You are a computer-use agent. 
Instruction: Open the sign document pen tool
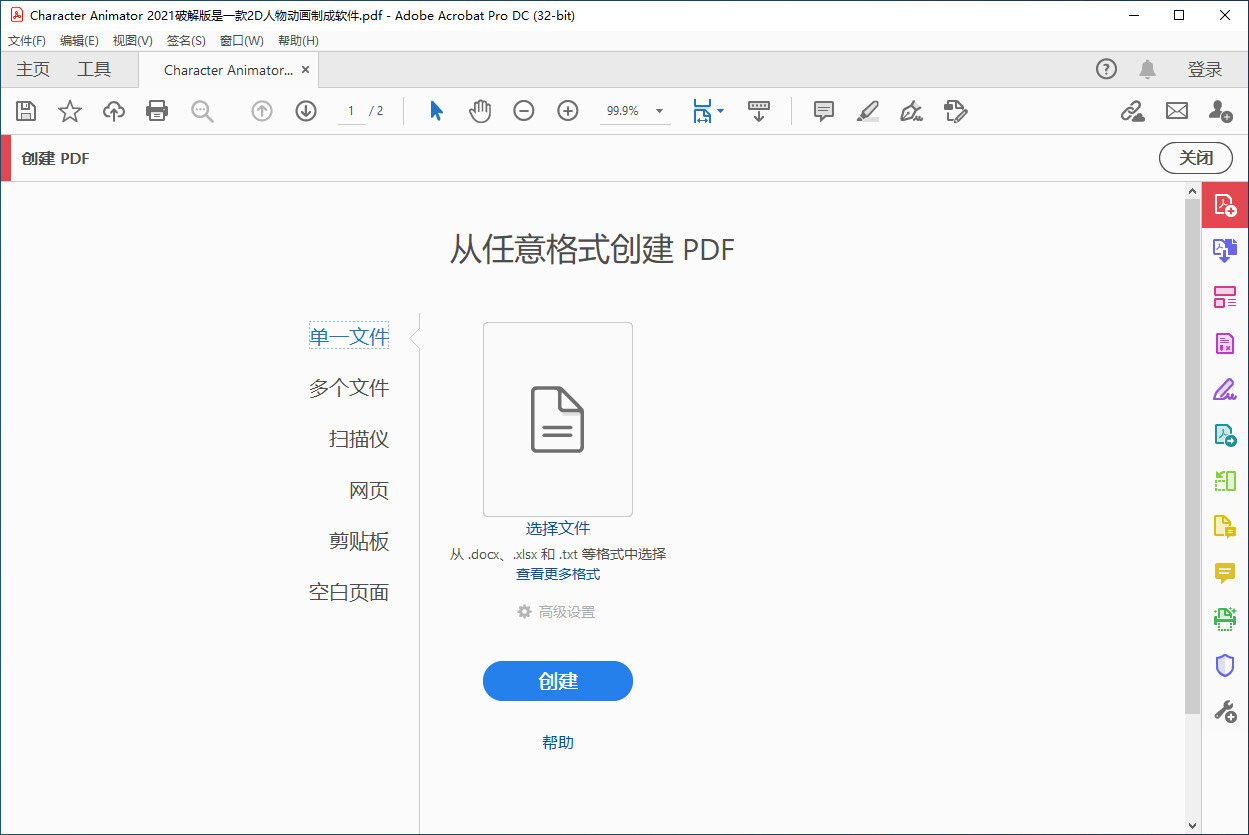tap(911, 111)
